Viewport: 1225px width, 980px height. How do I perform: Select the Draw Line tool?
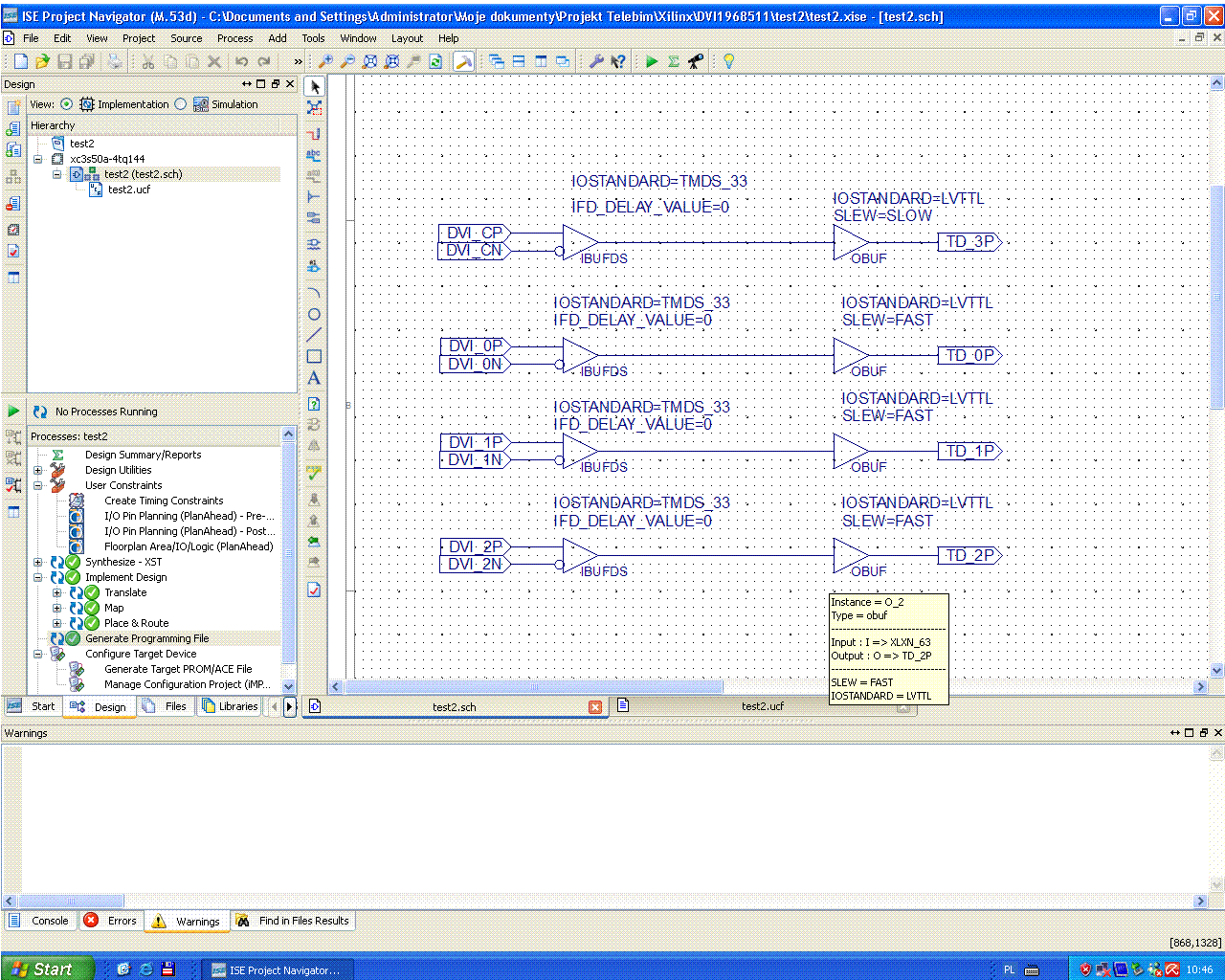click(314, 335)
